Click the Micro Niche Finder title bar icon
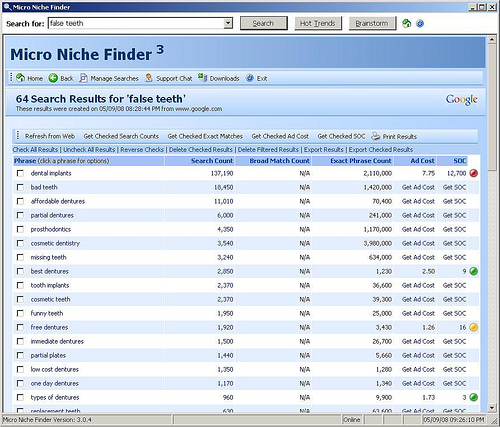 click(7, 7)
